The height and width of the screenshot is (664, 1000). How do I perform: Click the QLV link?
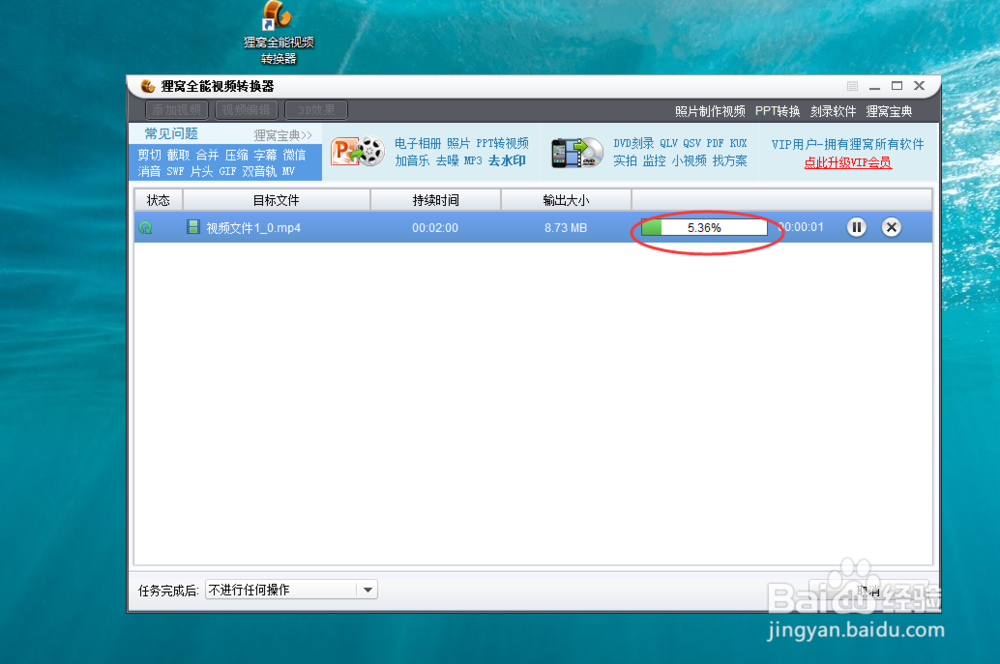point(669,143)
